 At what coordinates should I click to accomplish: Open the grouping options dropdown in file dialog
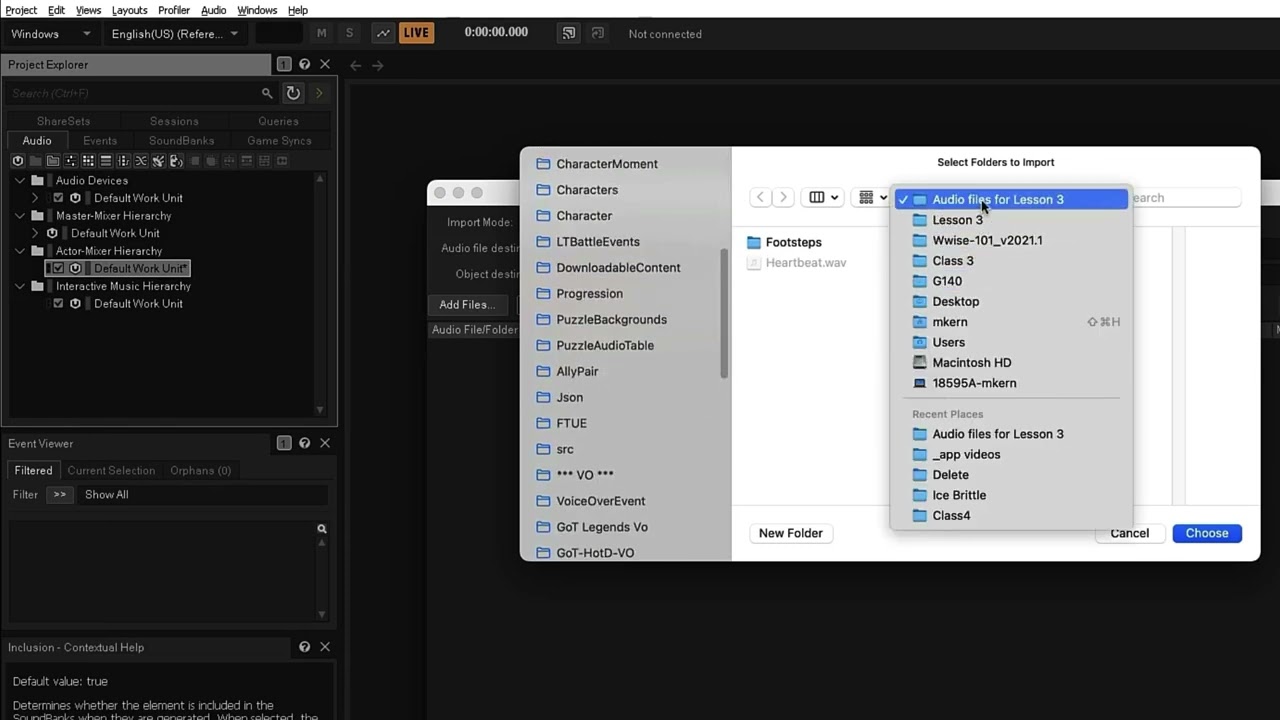[872, 197]
